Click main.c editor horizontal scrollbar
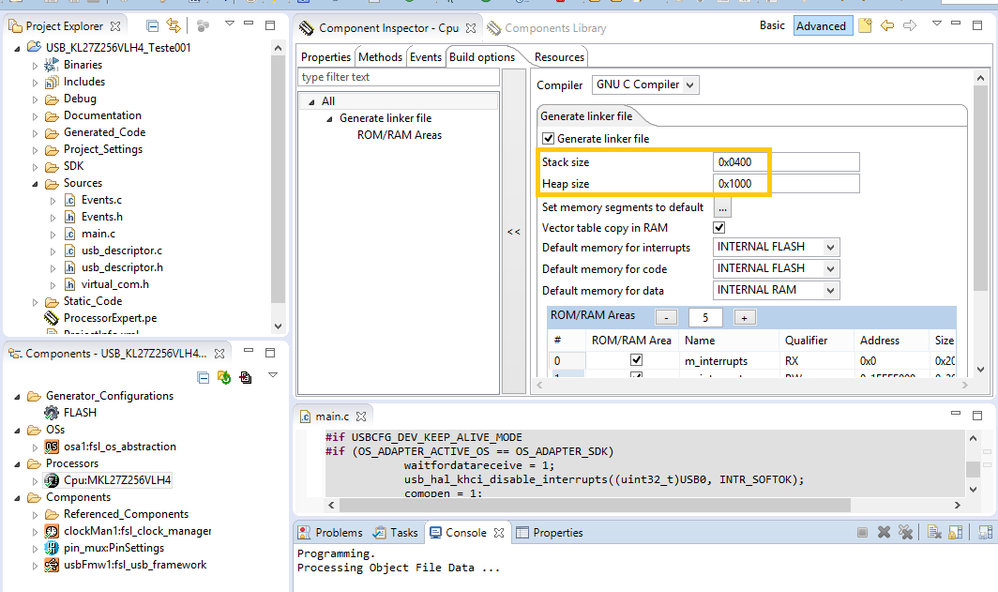 [x=595, y=505]
